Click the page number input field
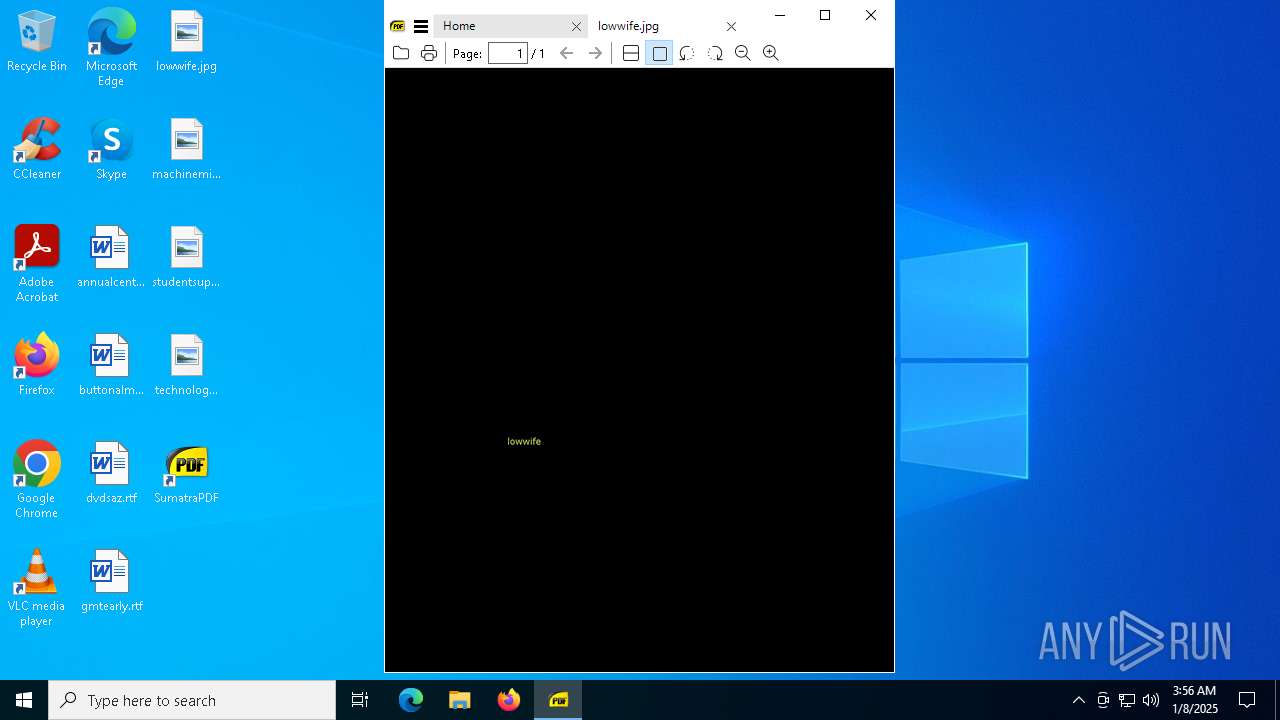The image size is (1280, 720). click(507, 53)
